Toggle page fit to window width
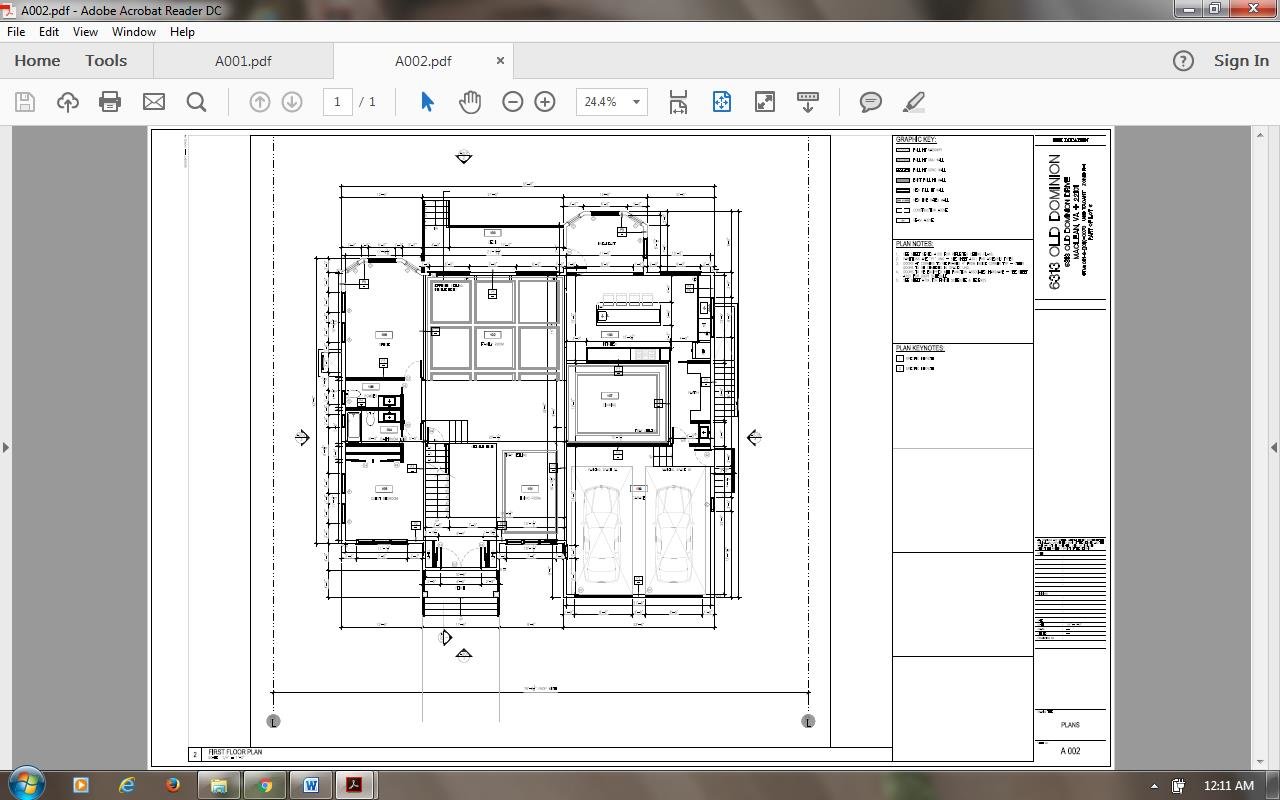The image size is (1280, 800). 677,101
